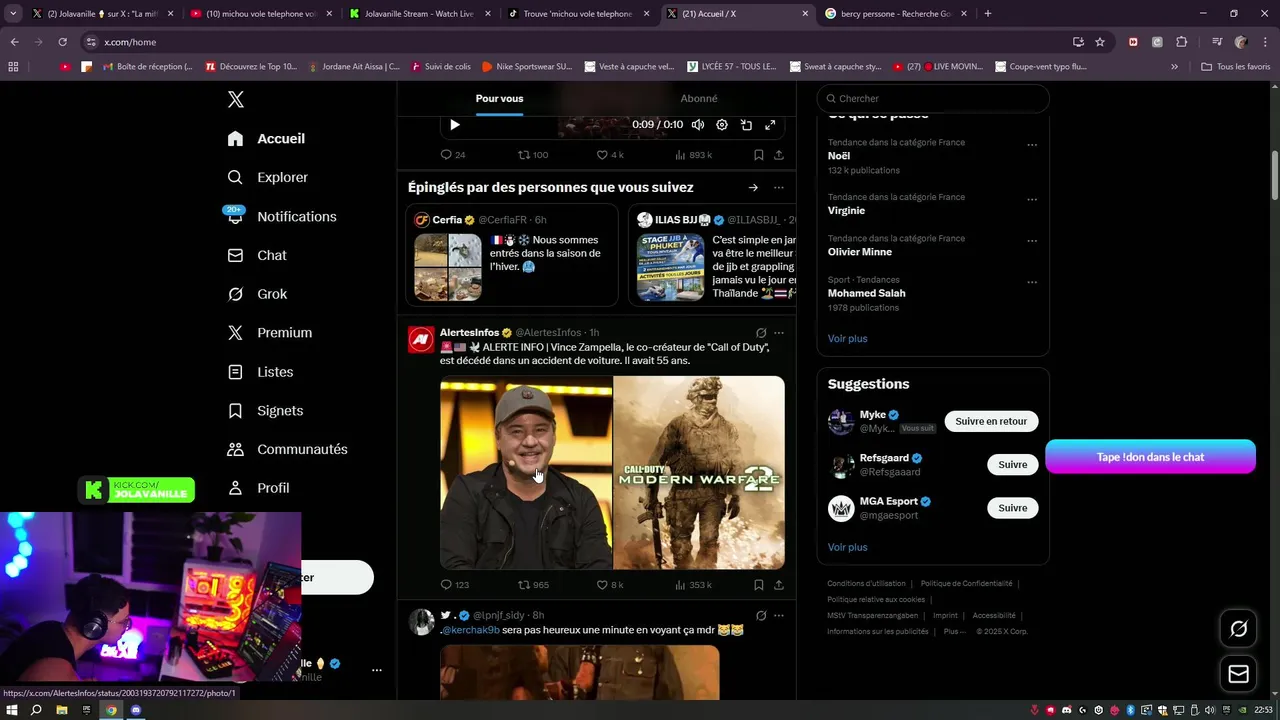Open more options for Virginie trend
The height and width of the screenshot is (720, 1280).
[x=1032, y=200]
